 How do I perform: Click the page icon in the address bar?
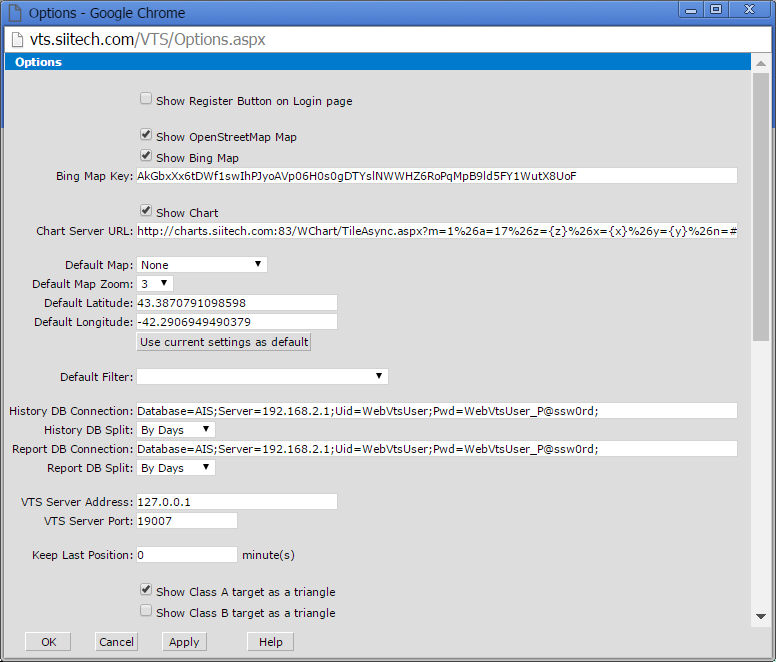click(x=17, y=40)
